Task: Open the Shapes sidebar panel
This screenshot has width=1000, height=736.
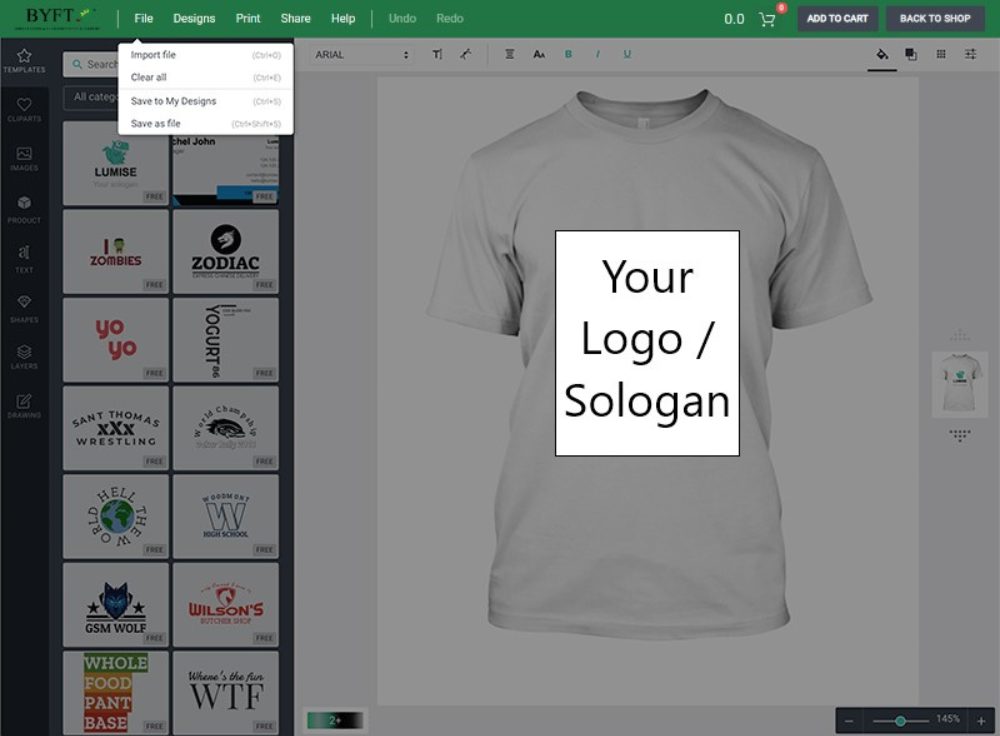Action: point(24,309)
